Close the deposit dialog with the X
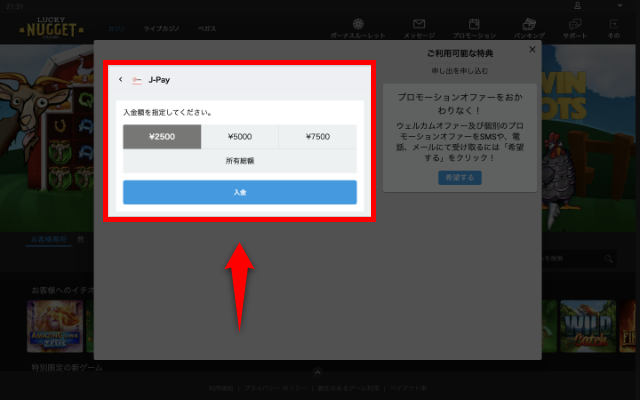Screen dimensions: 640x400 532,48
